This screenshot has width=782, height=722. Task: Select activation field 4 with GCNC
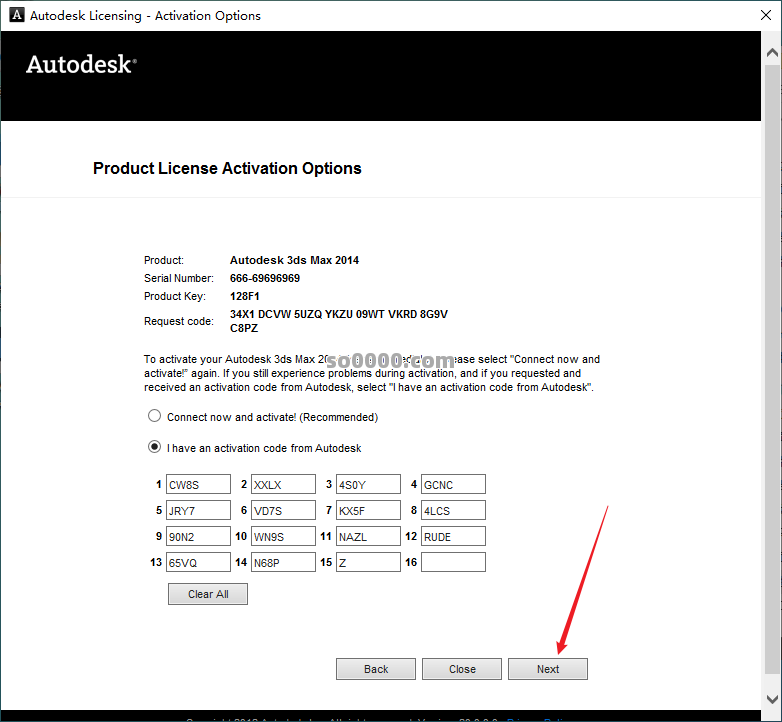(453, 485)
